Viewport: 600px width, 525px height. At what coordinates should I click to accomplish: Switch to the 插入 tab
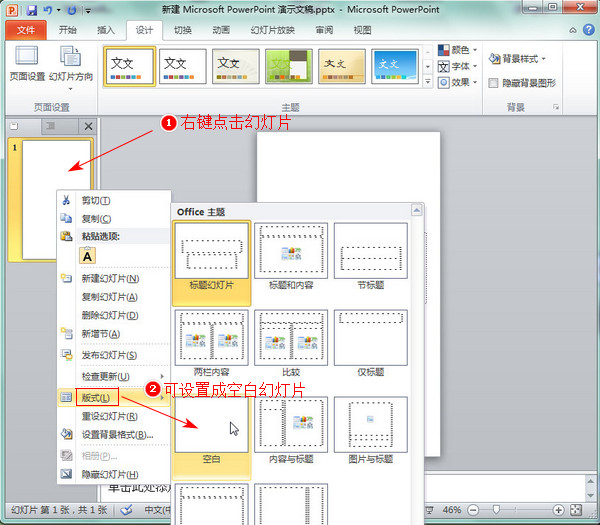coord(106,30)
